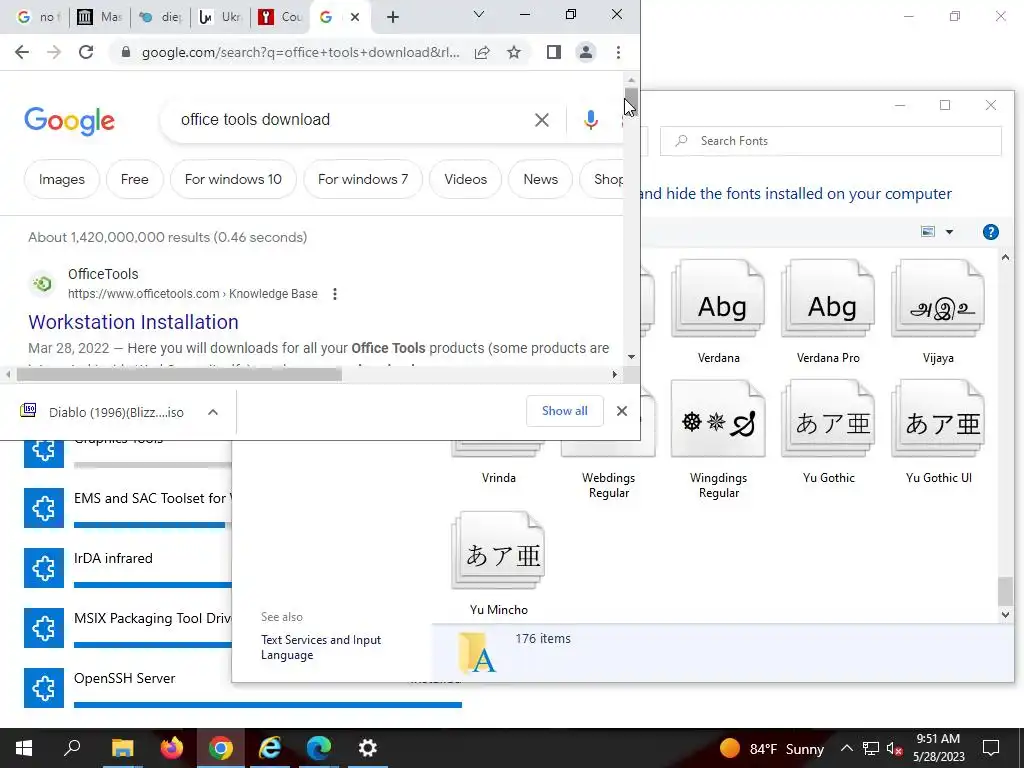Select the Images search filter
The image size is (1024, 768).
(x=61, y=179)
